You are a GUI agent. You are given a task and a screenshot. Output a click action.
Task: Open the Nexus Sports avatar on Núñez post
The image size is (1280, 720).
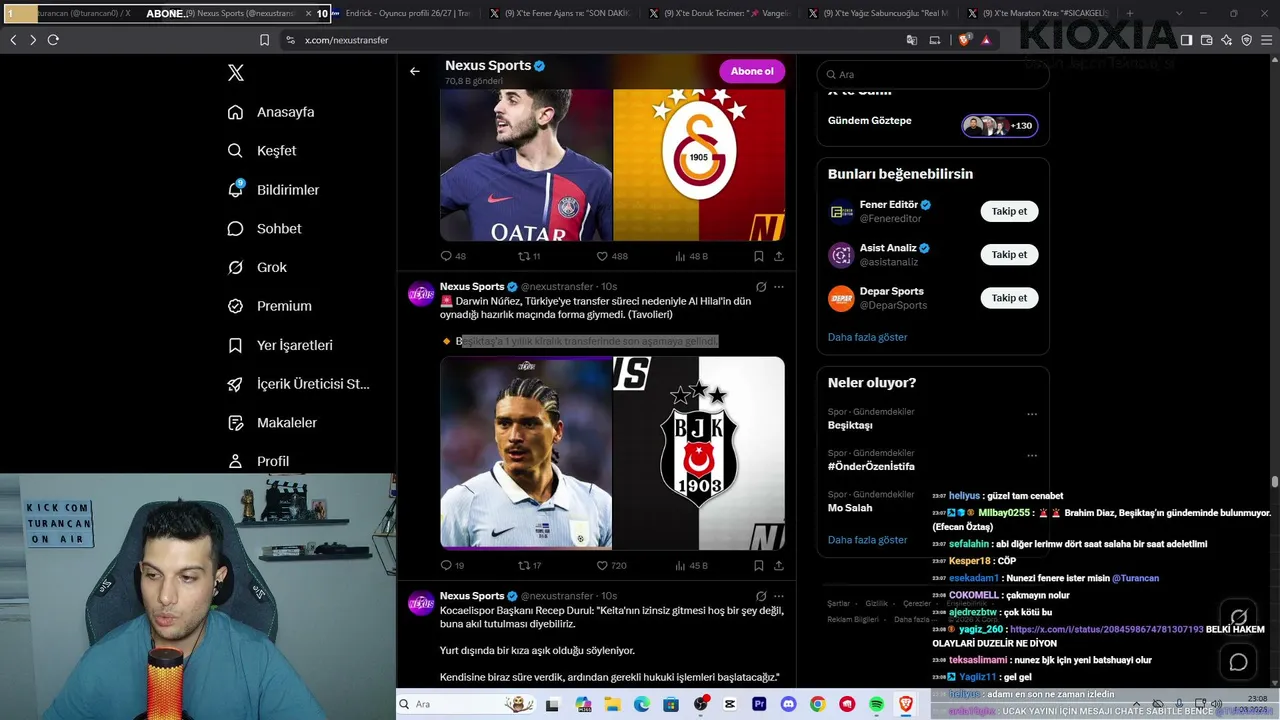click(x=420, y=294)
